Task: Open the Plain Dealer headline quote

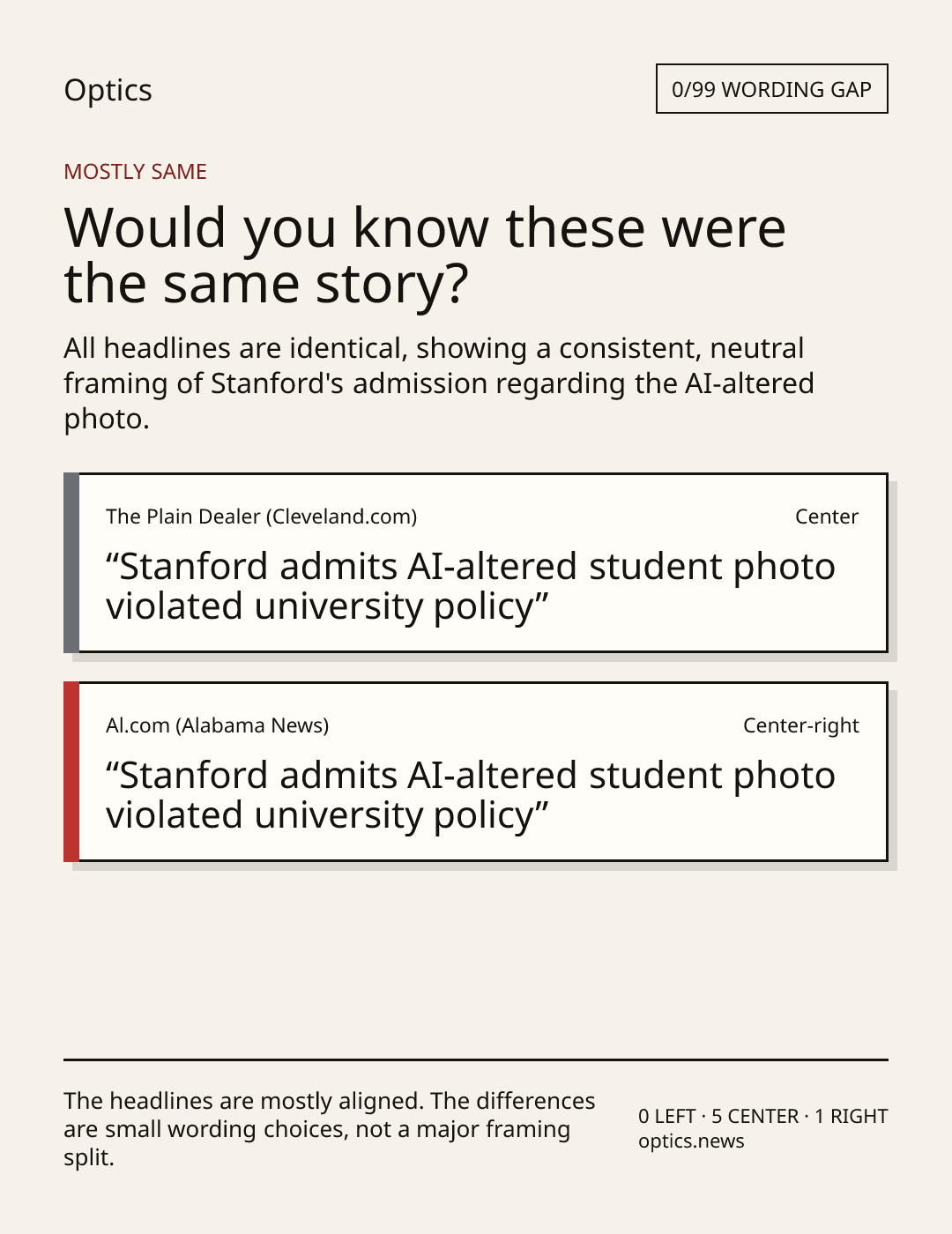Action: [x=471, y=586]
